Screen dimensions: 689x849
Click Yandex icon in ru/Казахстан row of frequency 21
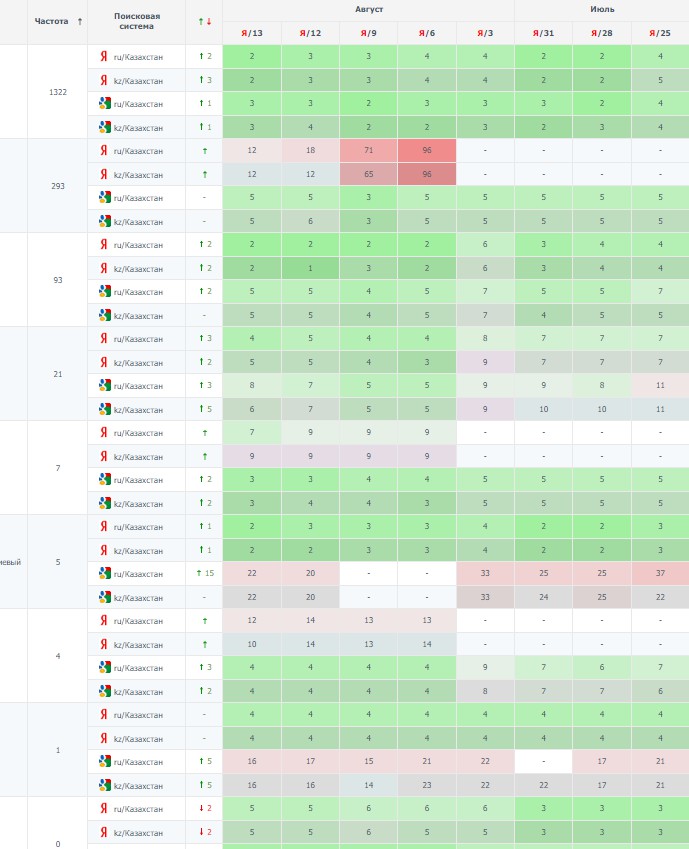click(103, 338)
